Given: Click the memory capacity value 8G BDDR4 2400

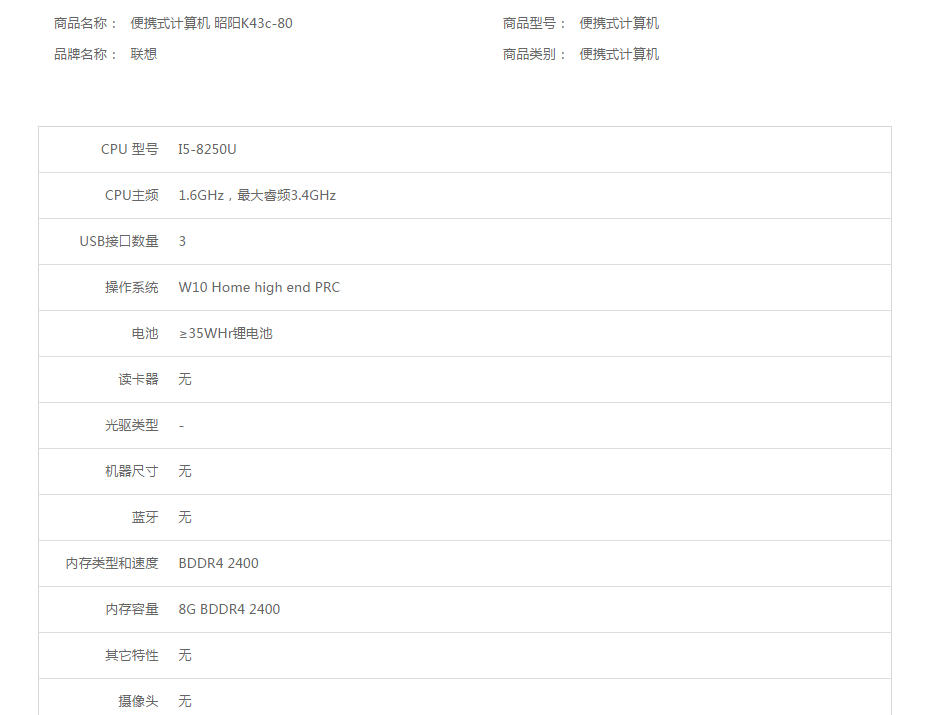Looking at the screenshot, I should click(x=229, y=609).
